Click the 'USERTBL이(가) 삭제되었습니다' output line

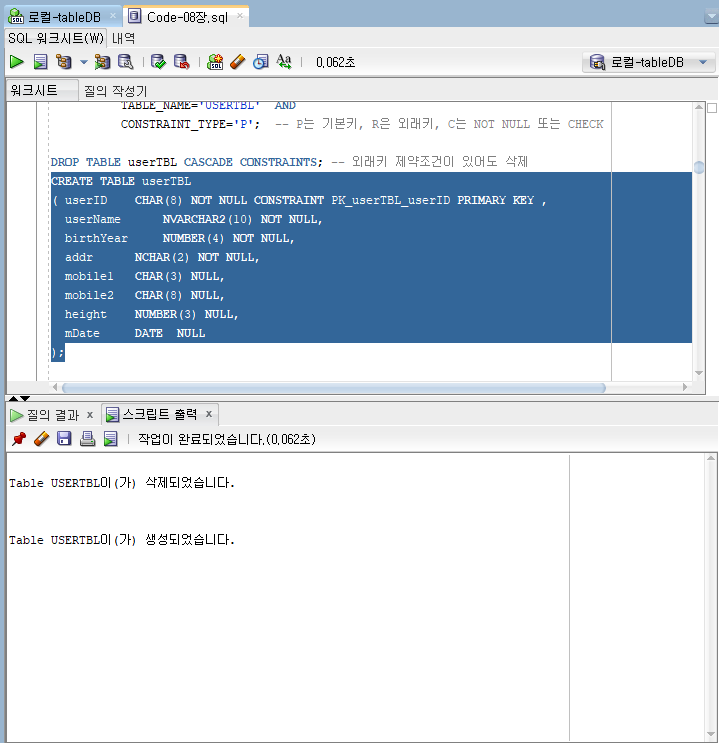click(x=122, y=483)
